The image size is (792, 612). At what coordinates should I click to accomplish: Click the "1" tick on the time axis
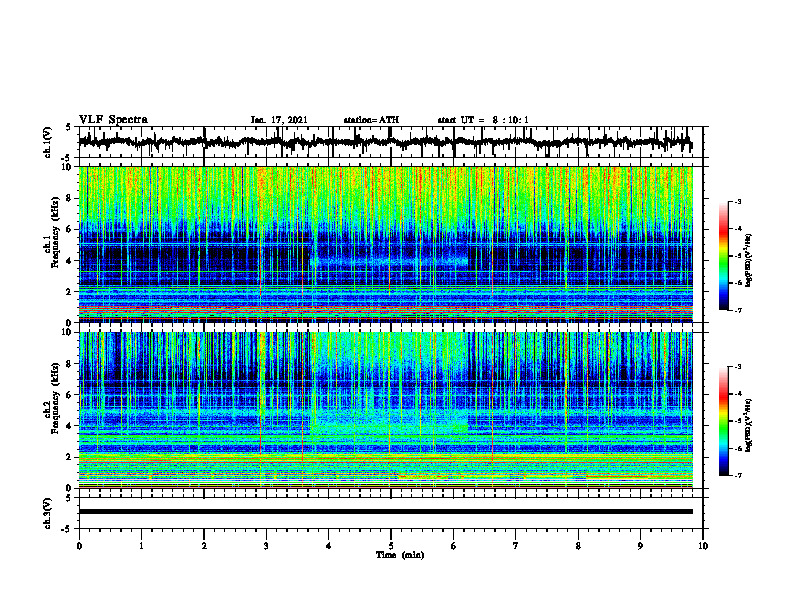click(x=141, y=546)
